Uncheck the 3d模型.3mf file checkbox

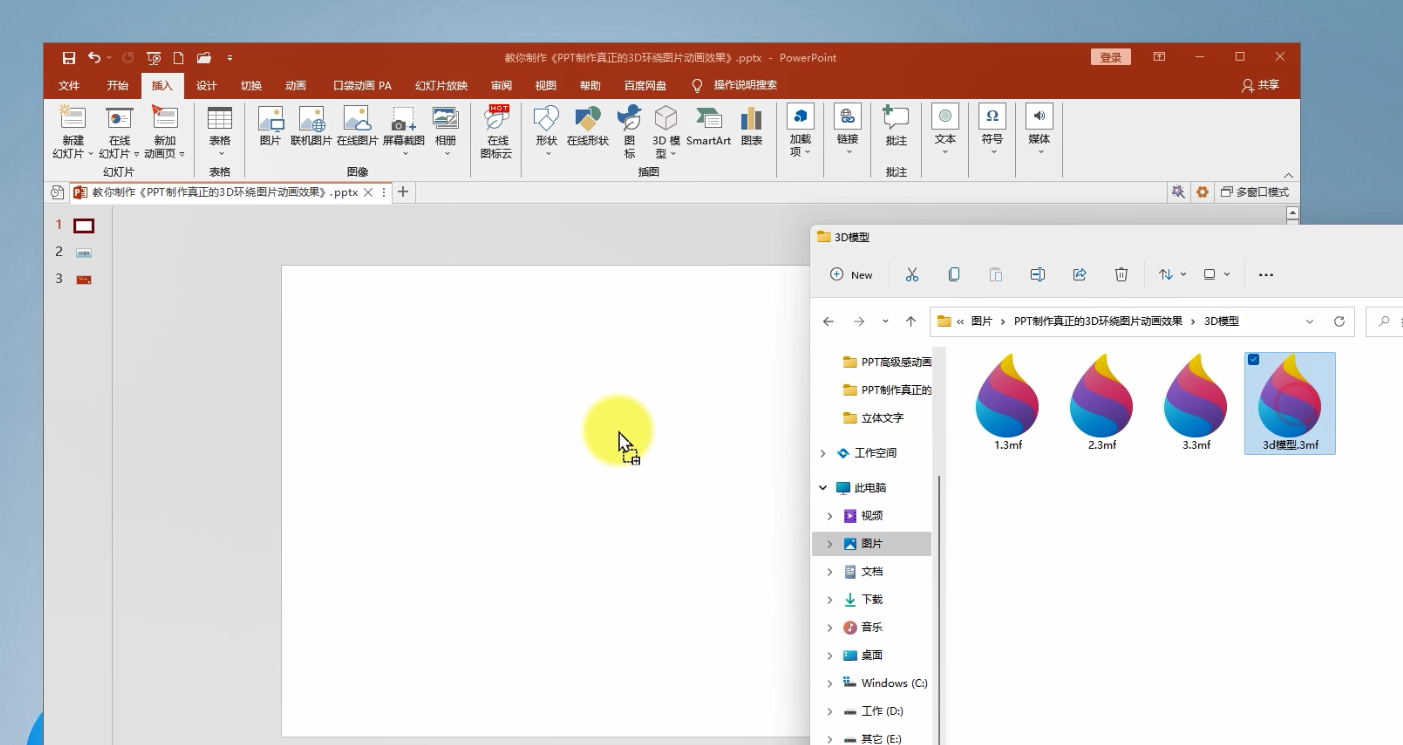[1254, 360]
